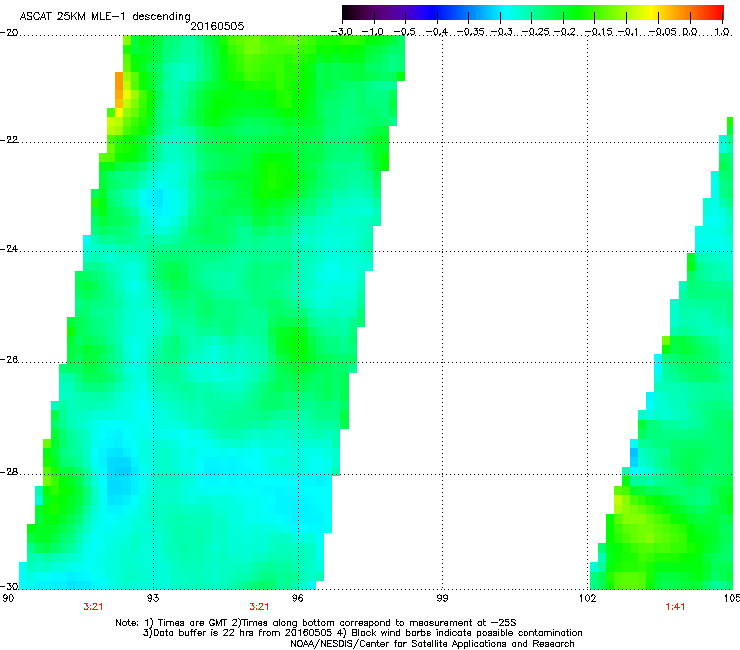Click the "-20" latitude axis label
Screen dimensions: 740x650
click(x=9, y=33)
